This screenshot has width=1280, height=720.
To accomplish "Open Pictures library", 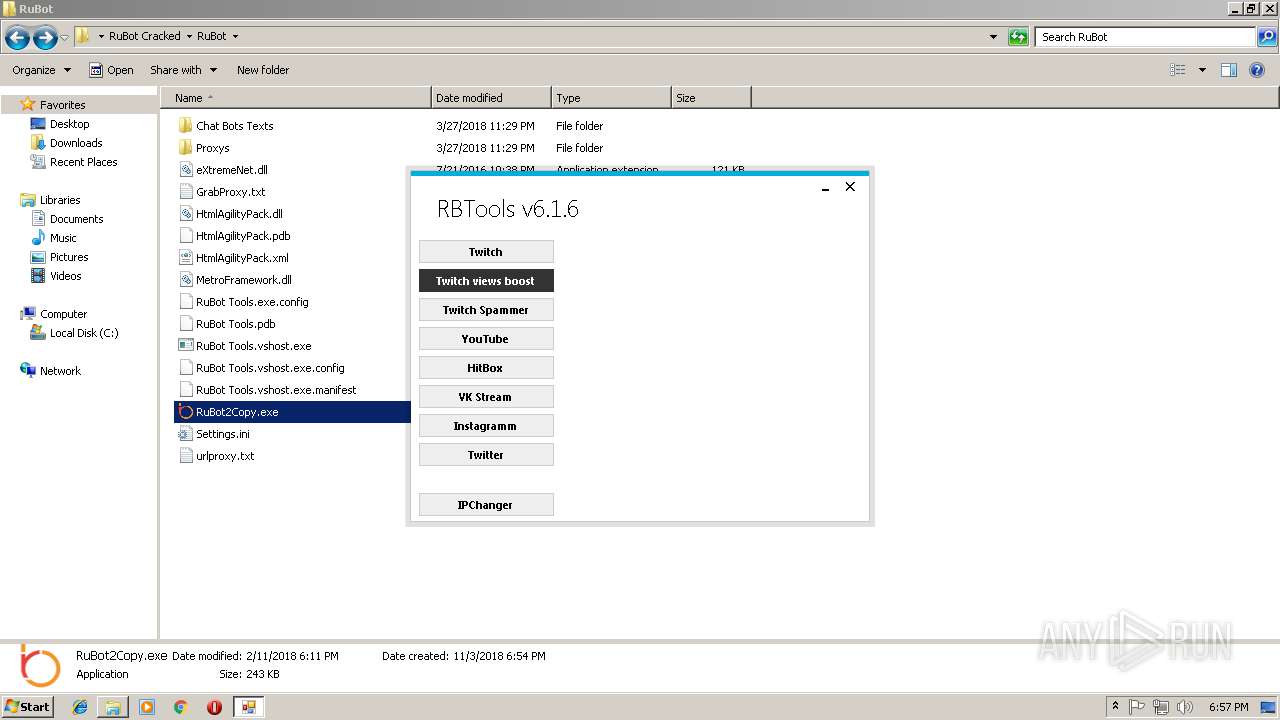I will point(69,257).
